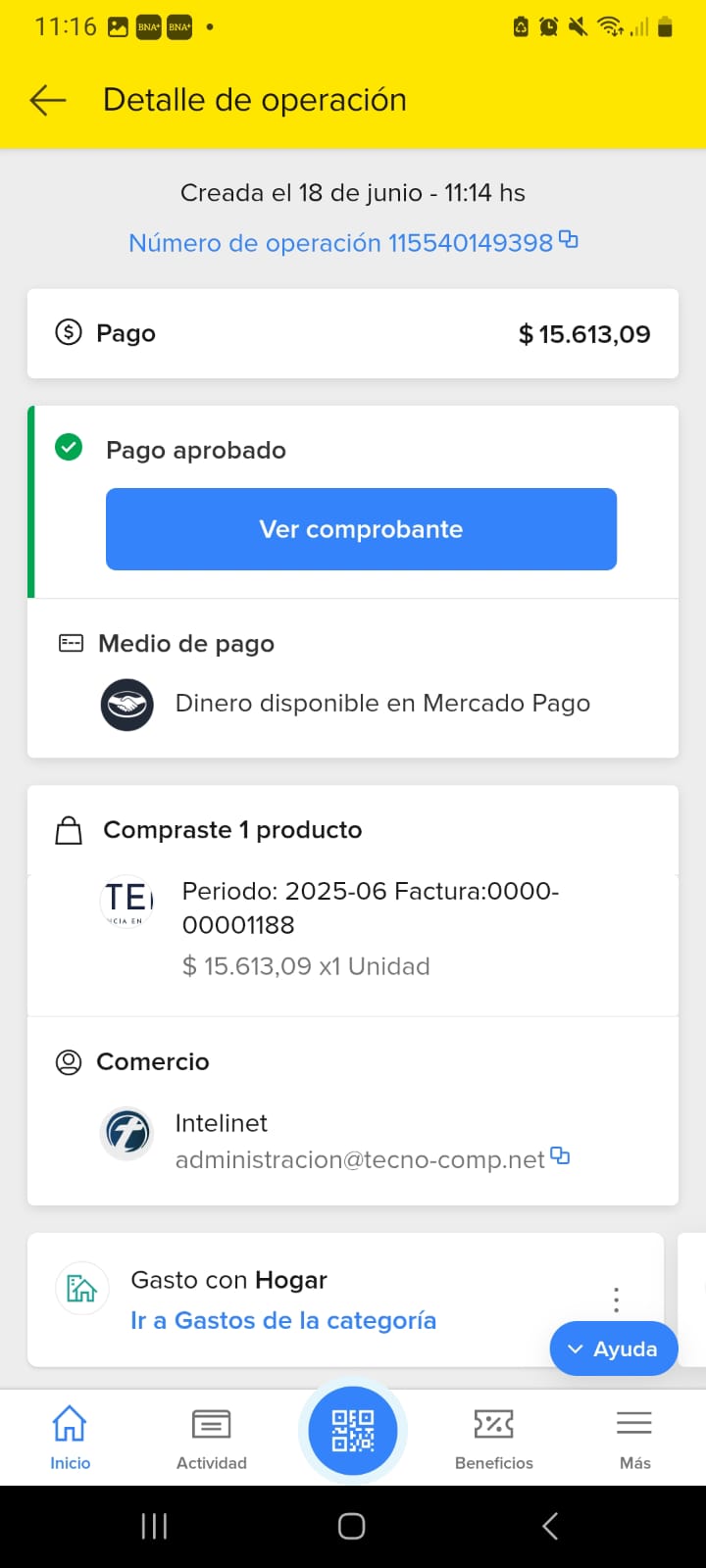
Task: Switch to the Actividad tab
Action: pyautogui.click(x=212, y=1437)
